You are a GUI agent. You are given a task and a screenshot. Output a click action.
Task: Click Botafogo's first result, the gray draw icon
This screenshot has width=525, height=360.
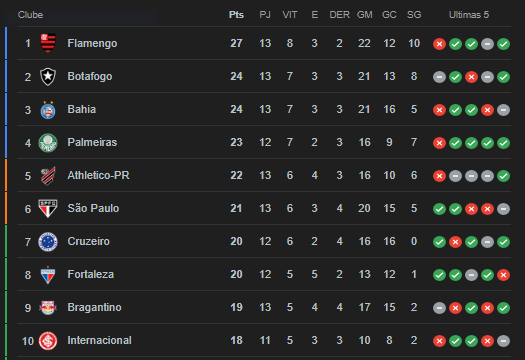pos(439,77)
